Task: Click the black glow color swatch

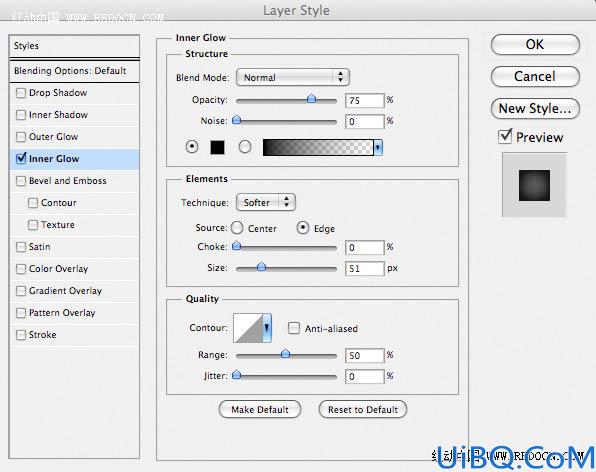Action: [217, 147]
